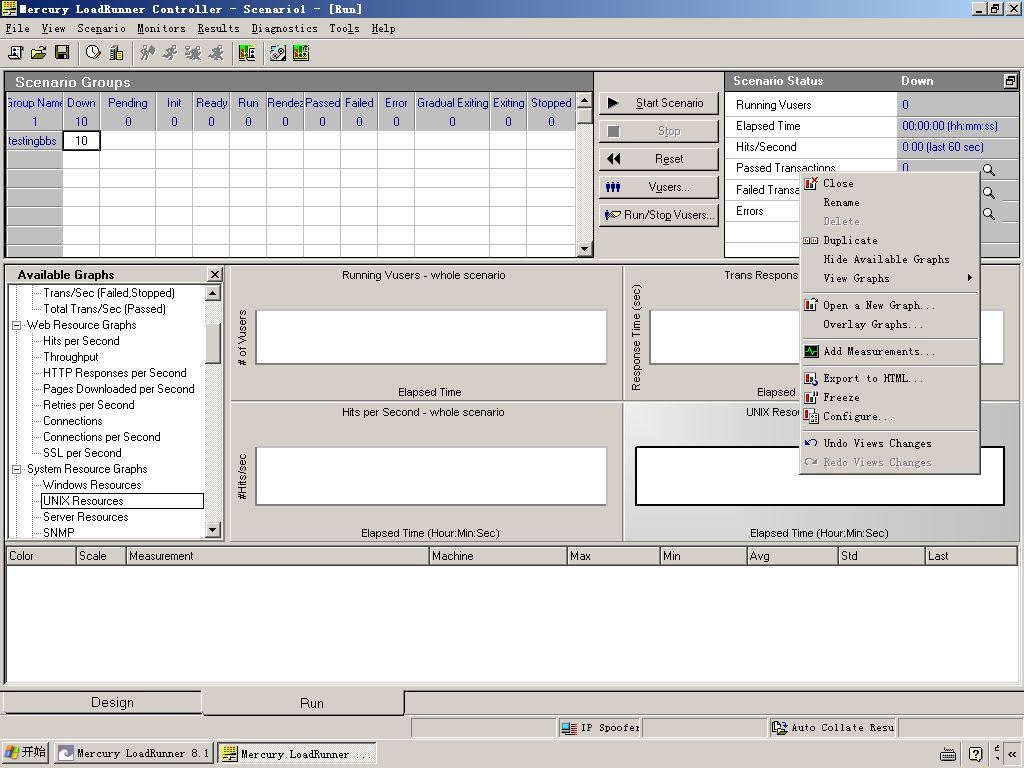
Task: Open the clock schedule icon in toolbar
Action: 93,53
